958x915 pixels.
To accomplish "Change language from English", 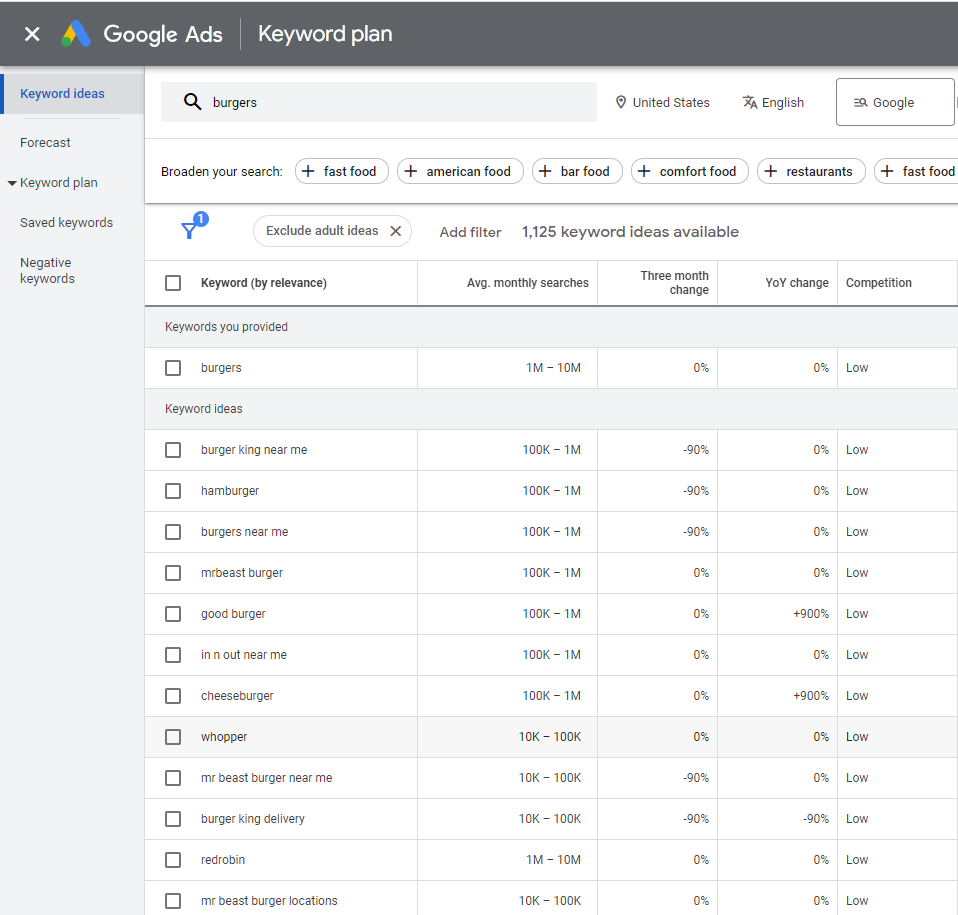I will pos(773,102).
